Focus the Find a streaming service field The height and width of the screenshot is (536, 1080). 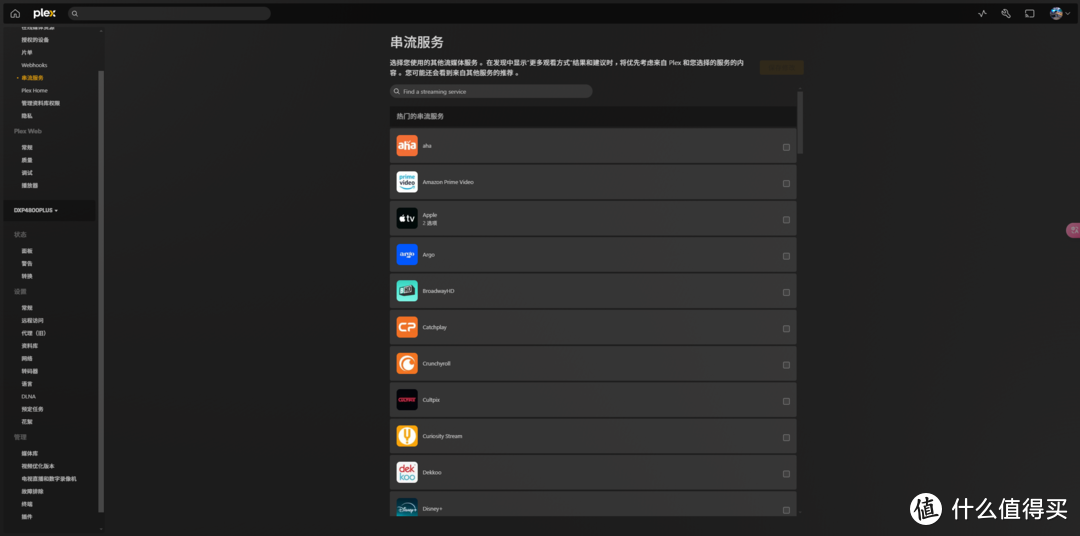pyautogui.click(x=492, y=91)
